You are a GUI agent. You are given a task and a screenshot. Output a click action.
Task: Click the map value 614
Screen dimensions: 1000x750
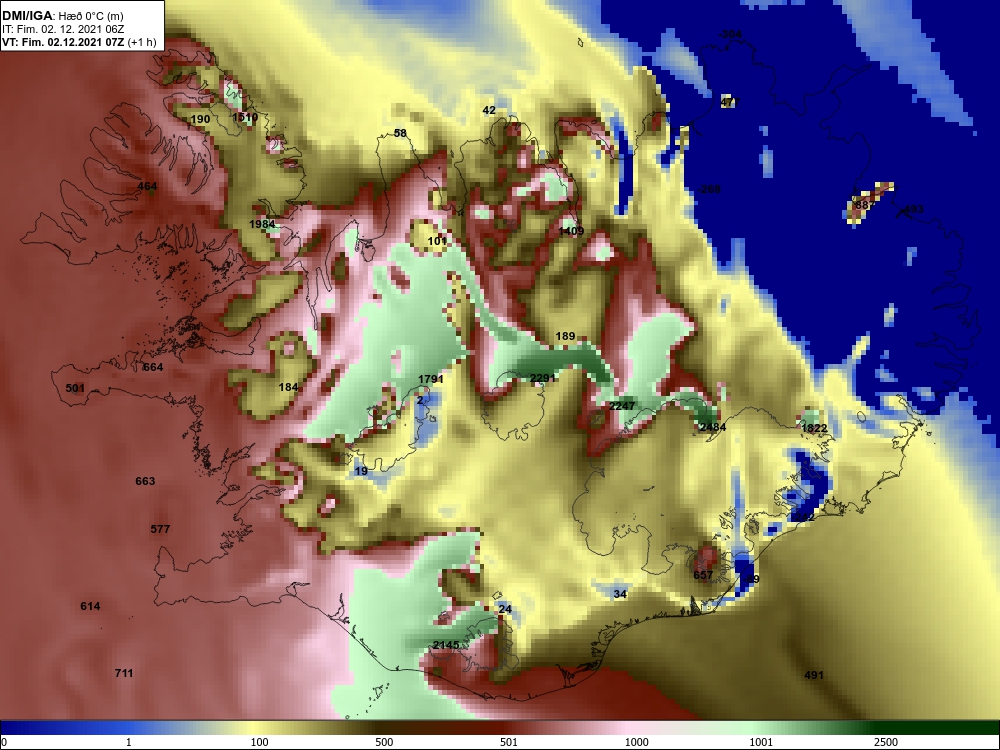point(90,607)
